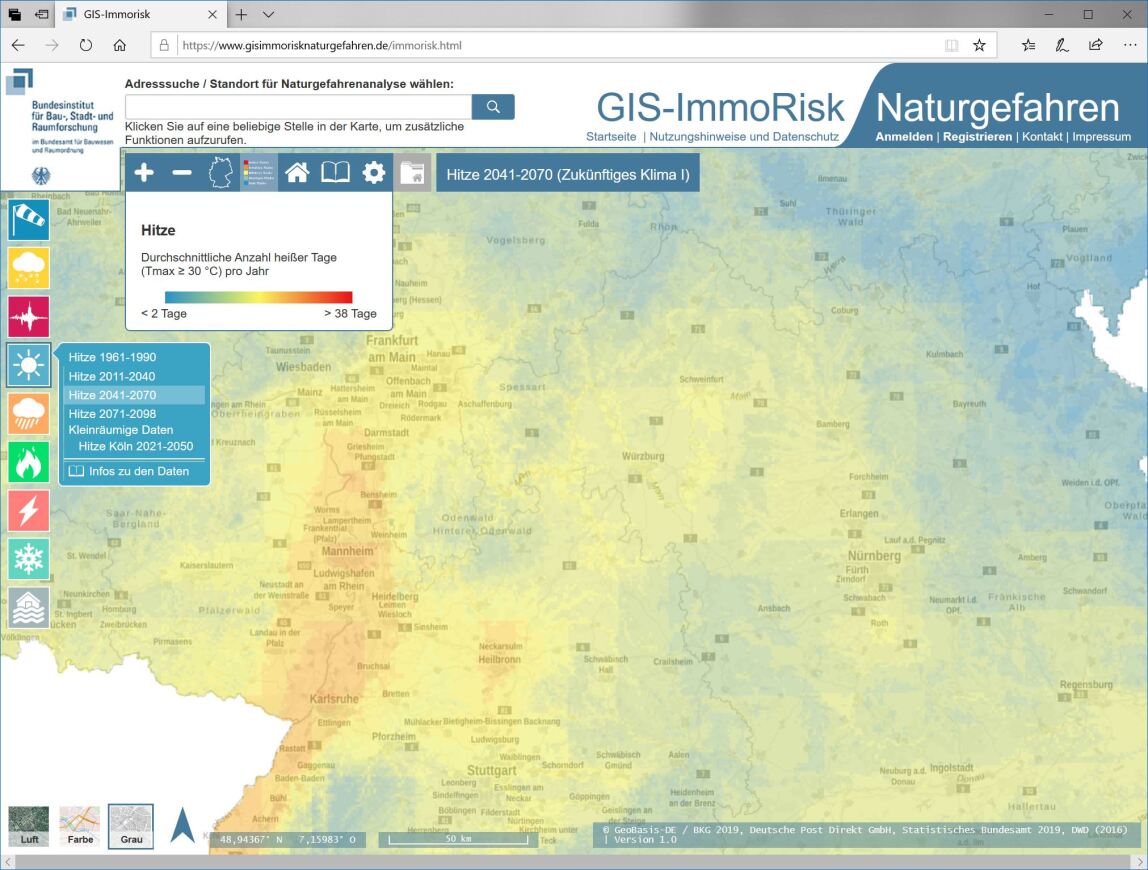The image size is (1148, 870).
Task: Choose Hitze 2011-2040 layer
Action: 112,376
